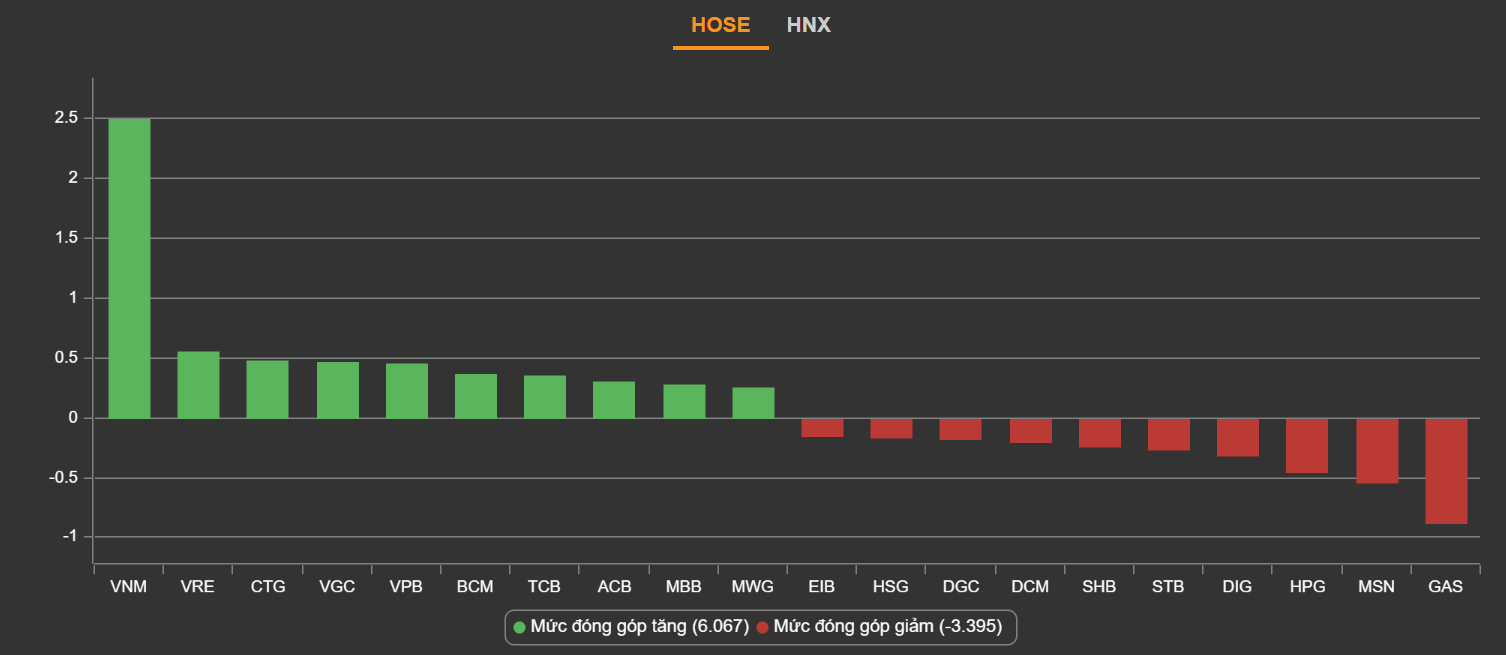Click the green VRE bar

click(198, 385)
